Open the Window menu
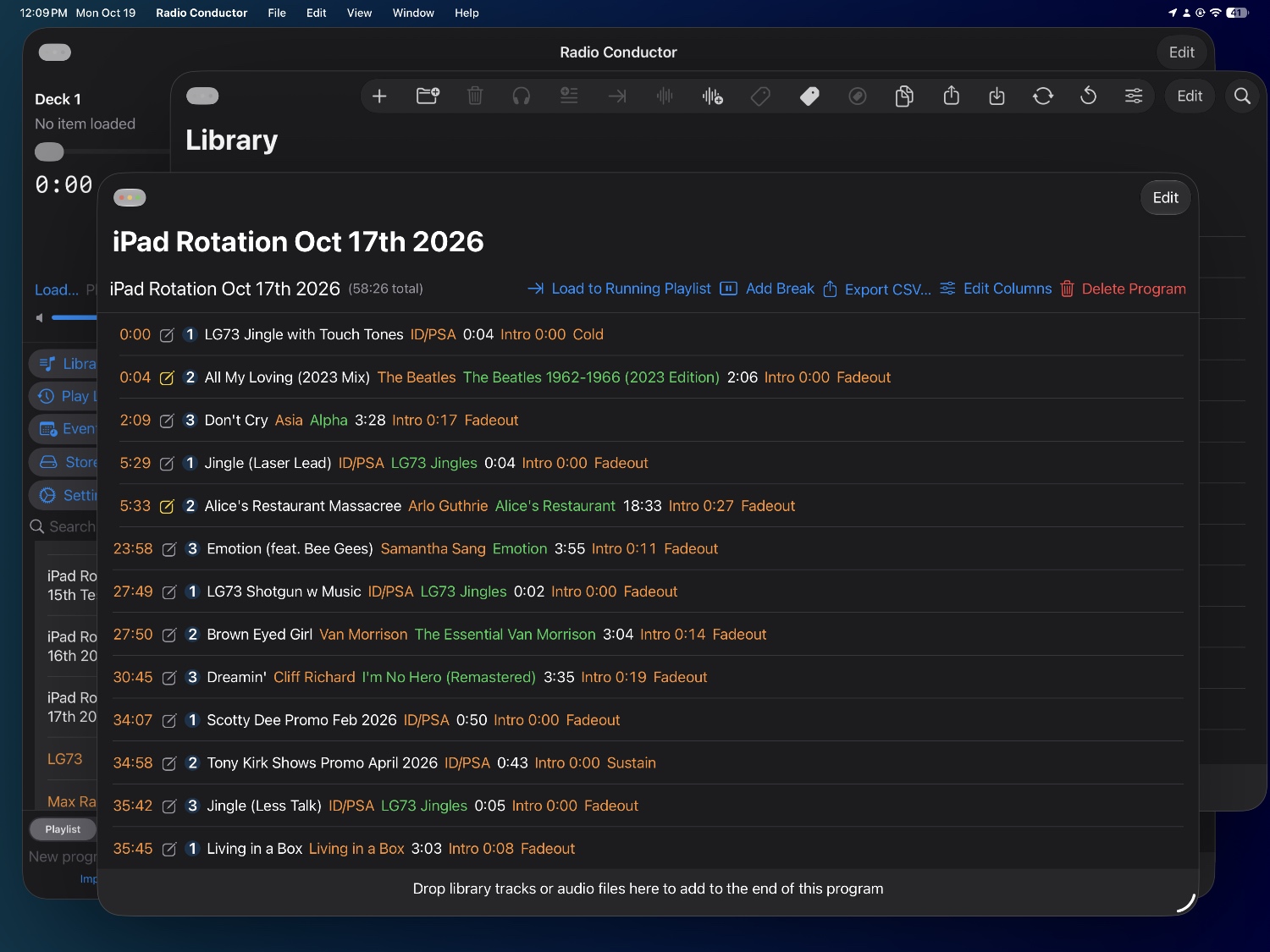Screen dimensions: 1270x952 (x=413, y=13)
